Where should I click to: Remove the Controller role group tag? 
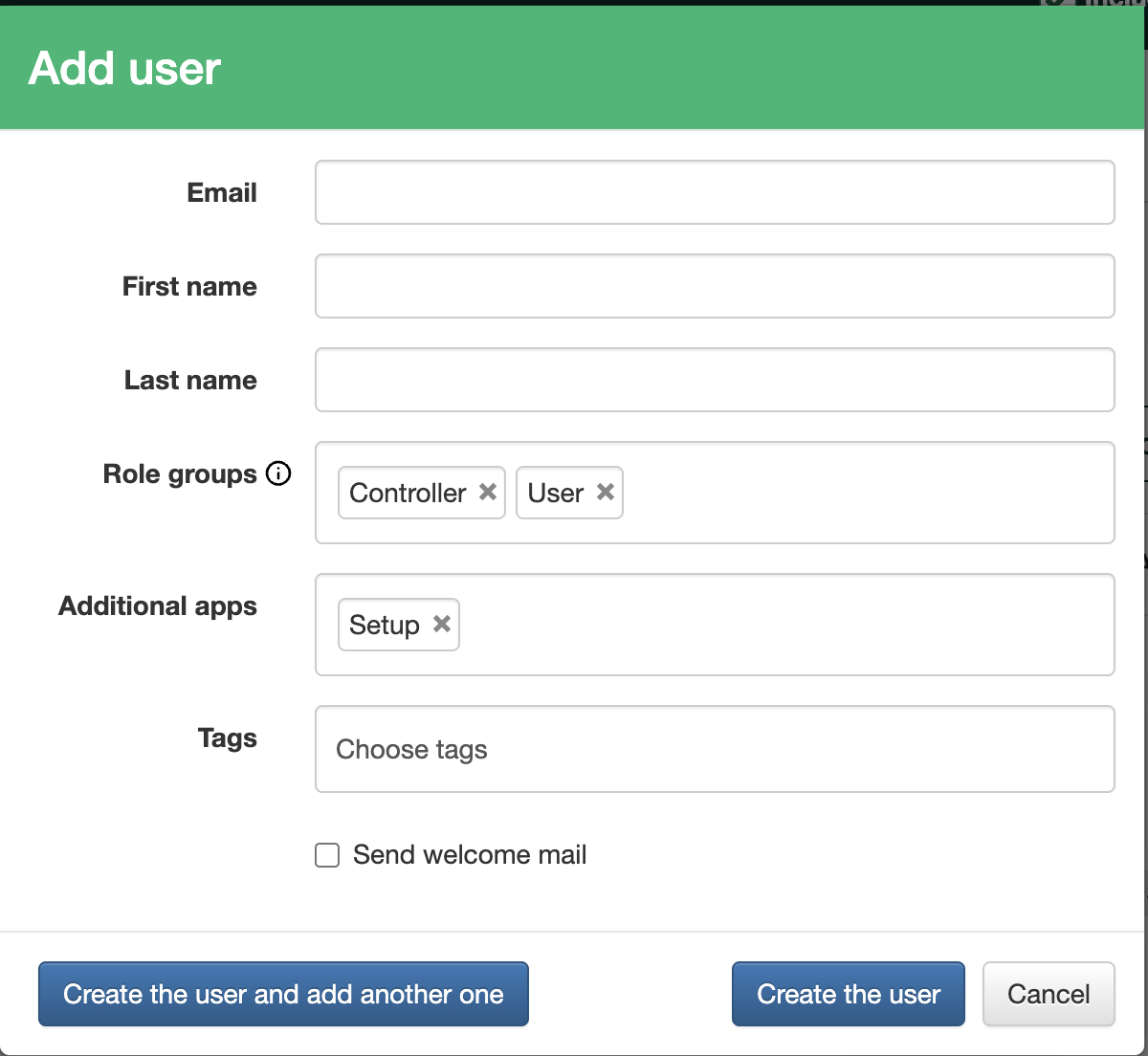pyautogui.click(x=488, y=492)
